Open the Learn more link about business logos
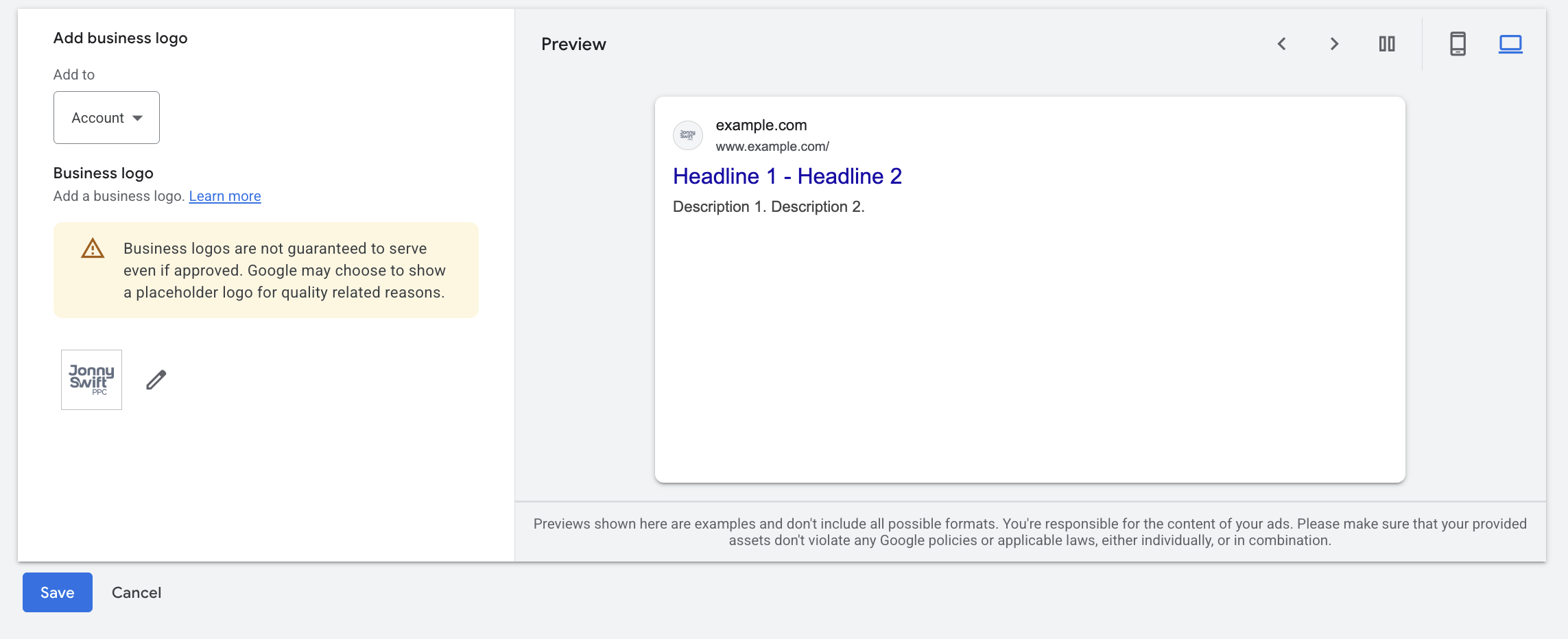The width and height of the screenshot is (1568, 639). (x=224, y=196)
